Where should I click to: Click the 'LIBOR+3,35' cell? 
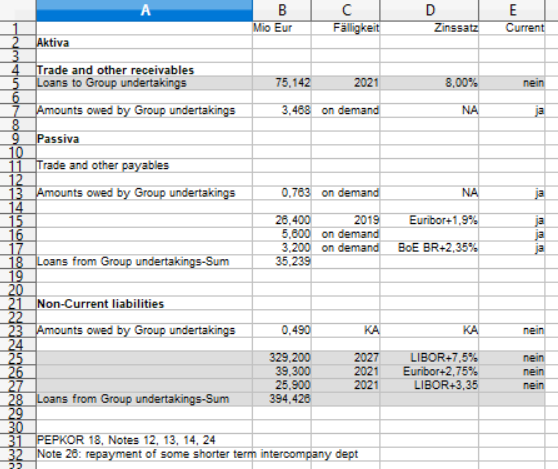[430, 385]
